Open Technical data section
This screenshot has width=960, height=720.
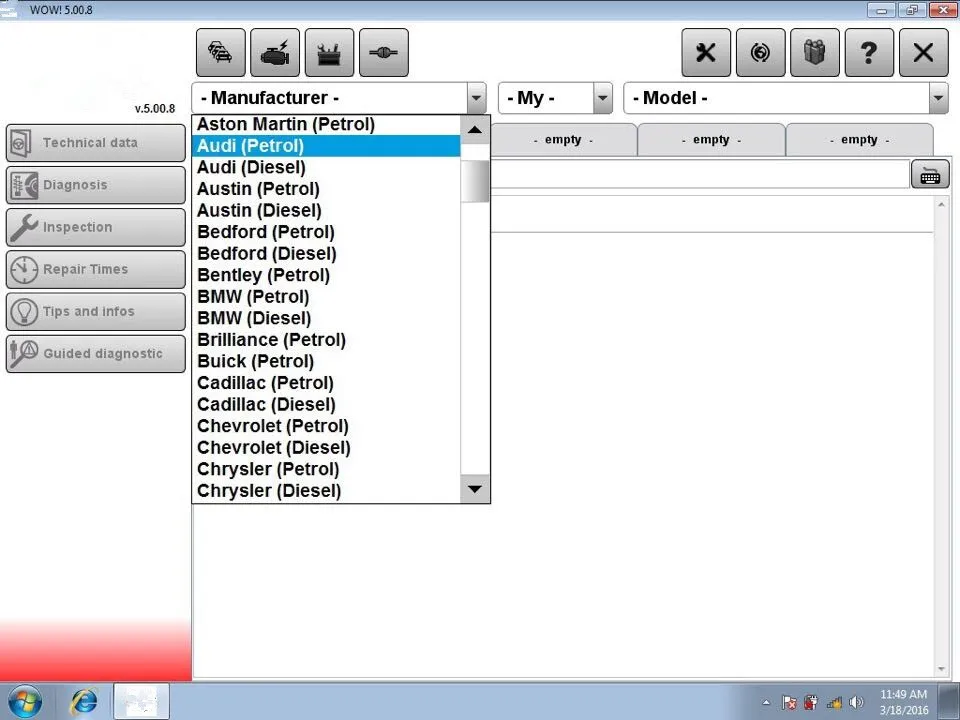(96, 143)
